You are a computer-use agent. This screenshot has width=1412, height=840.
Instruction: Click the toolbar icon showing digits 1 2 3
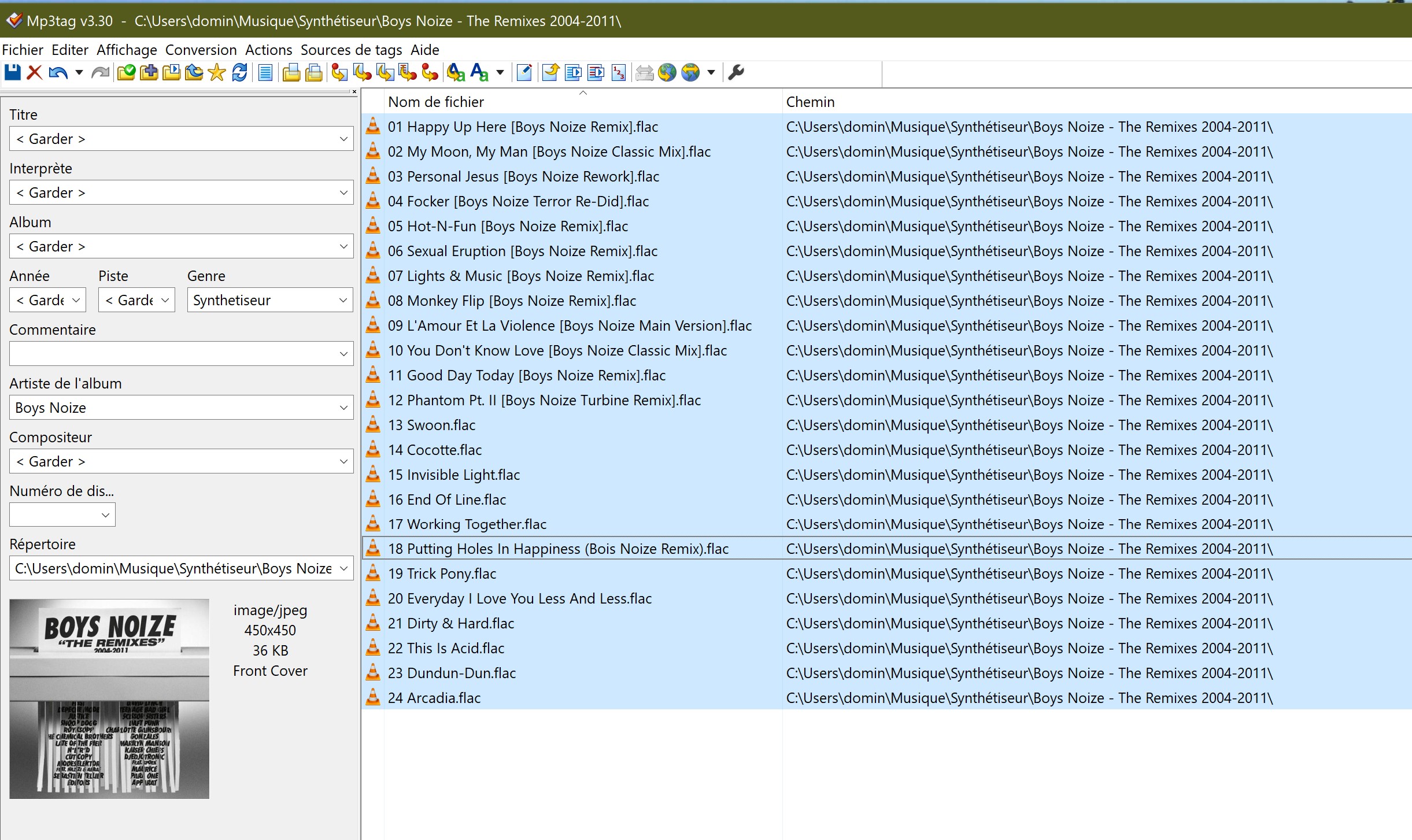[x=619, y=72]
